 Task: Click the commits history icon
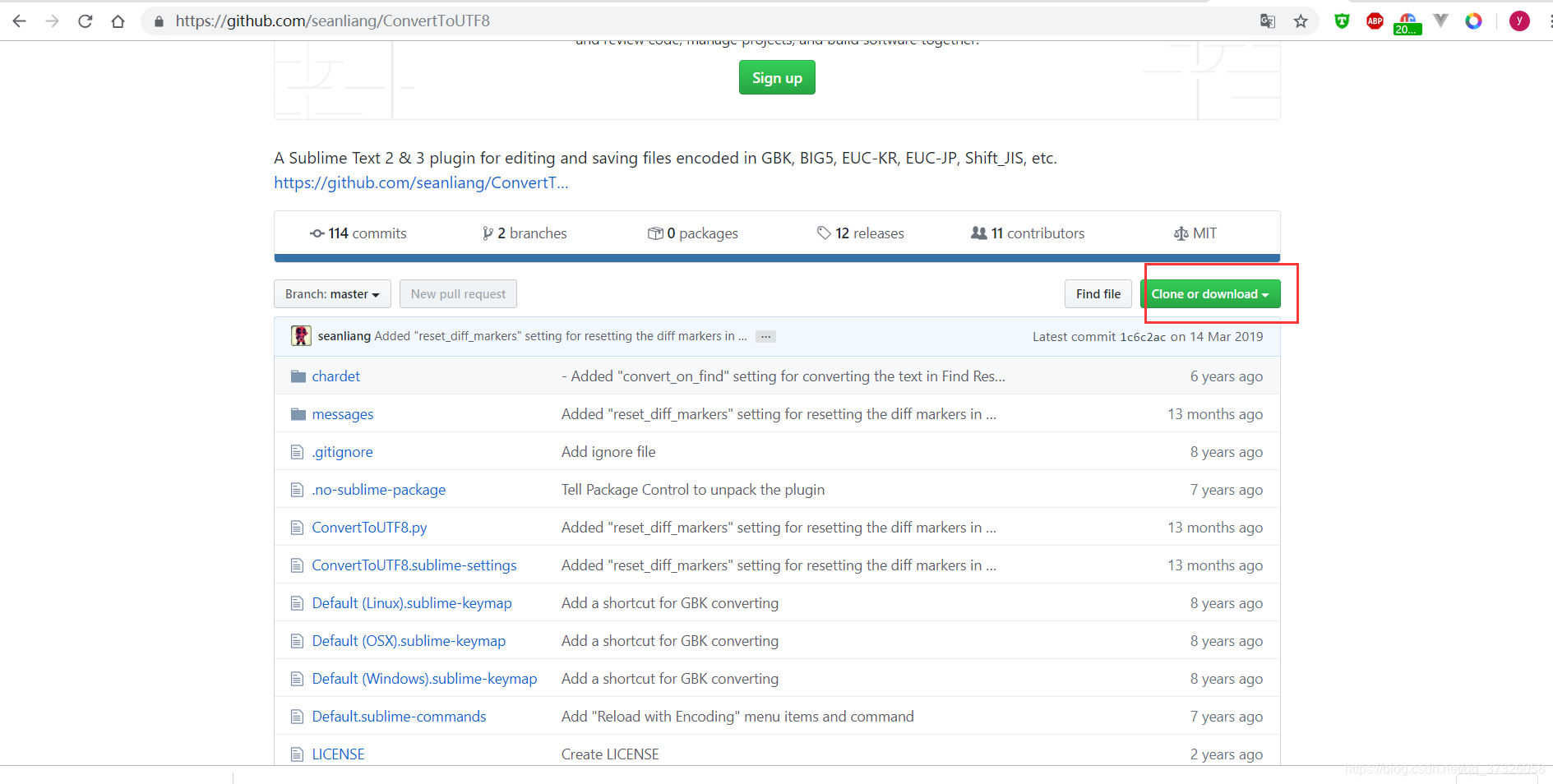(317, 233)
